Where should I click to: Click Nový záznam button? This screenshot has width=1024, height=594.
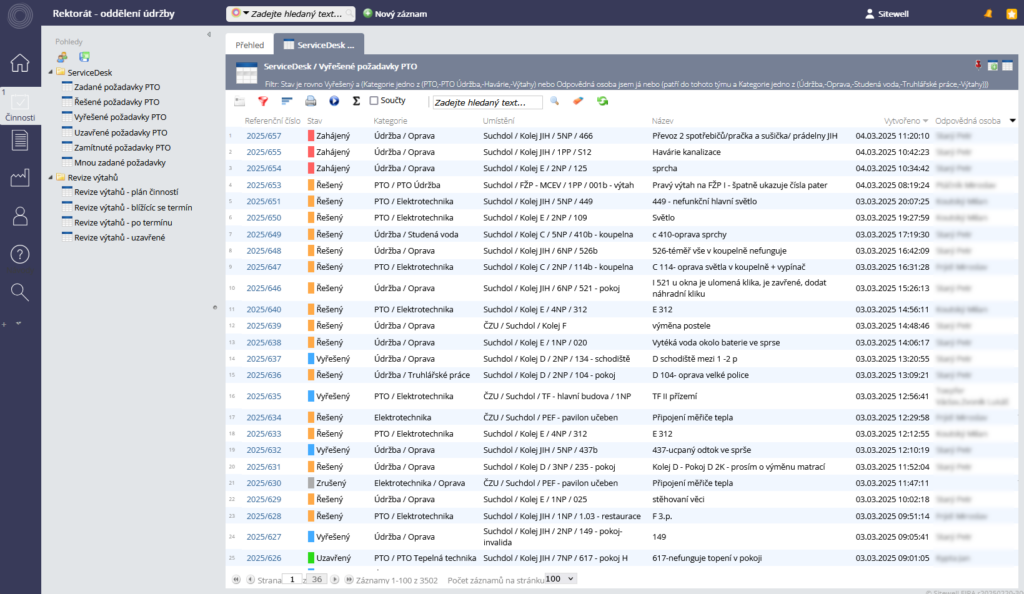[395, 13]
